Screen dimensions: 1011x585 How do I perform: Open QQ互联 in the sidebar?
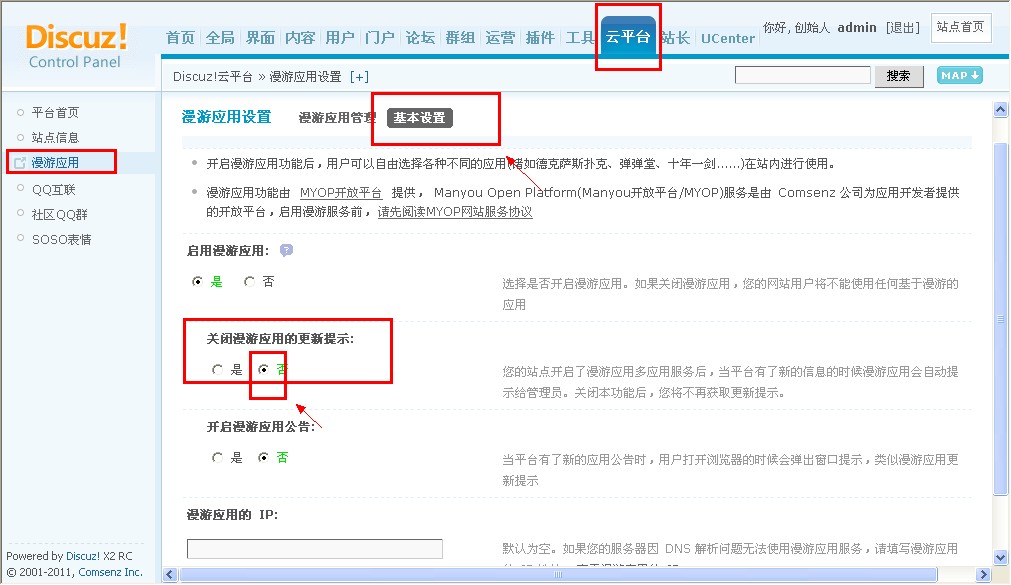point(54,190)
